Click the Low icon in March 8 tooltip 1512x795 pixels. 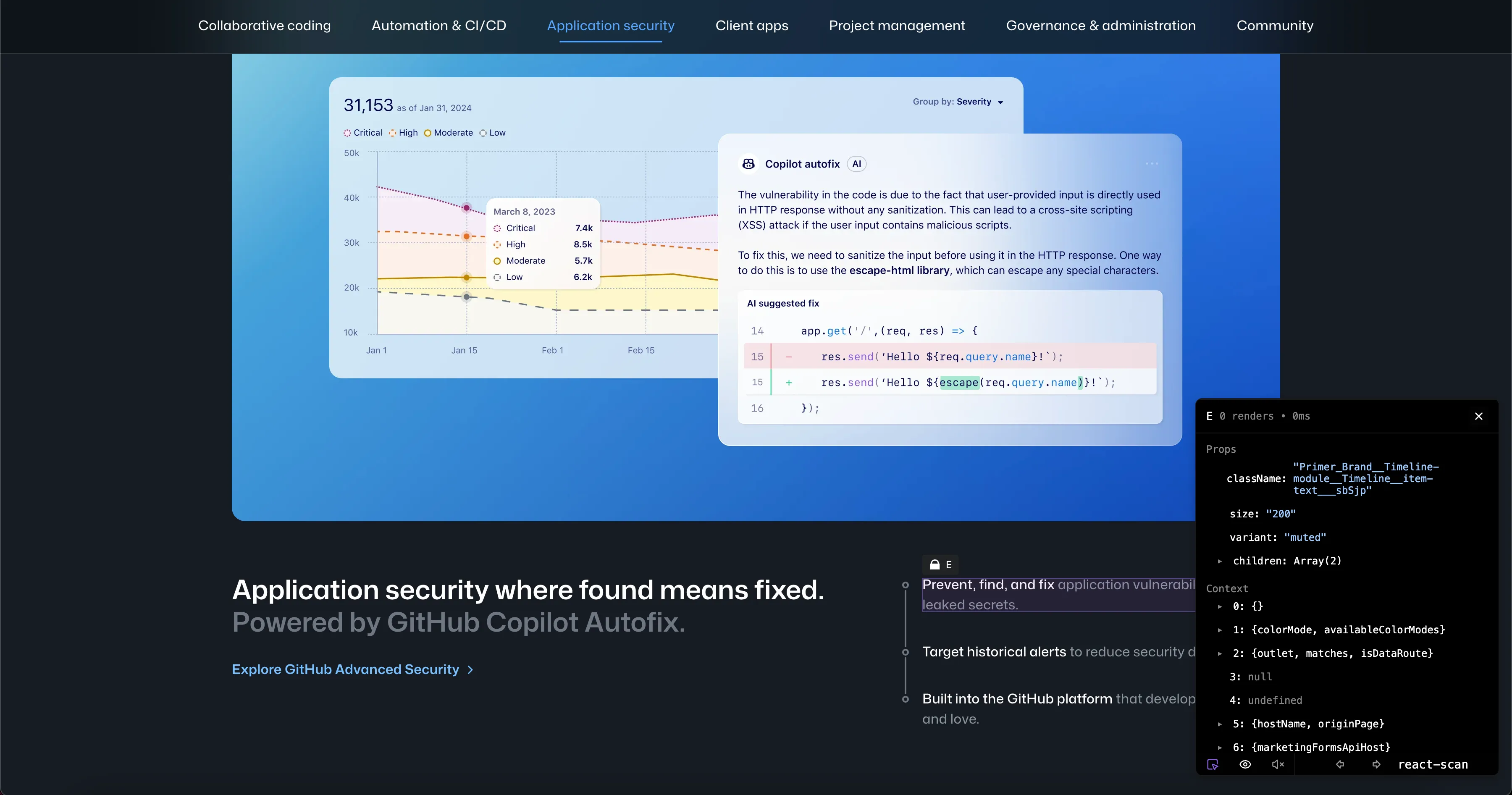point(497,277)
